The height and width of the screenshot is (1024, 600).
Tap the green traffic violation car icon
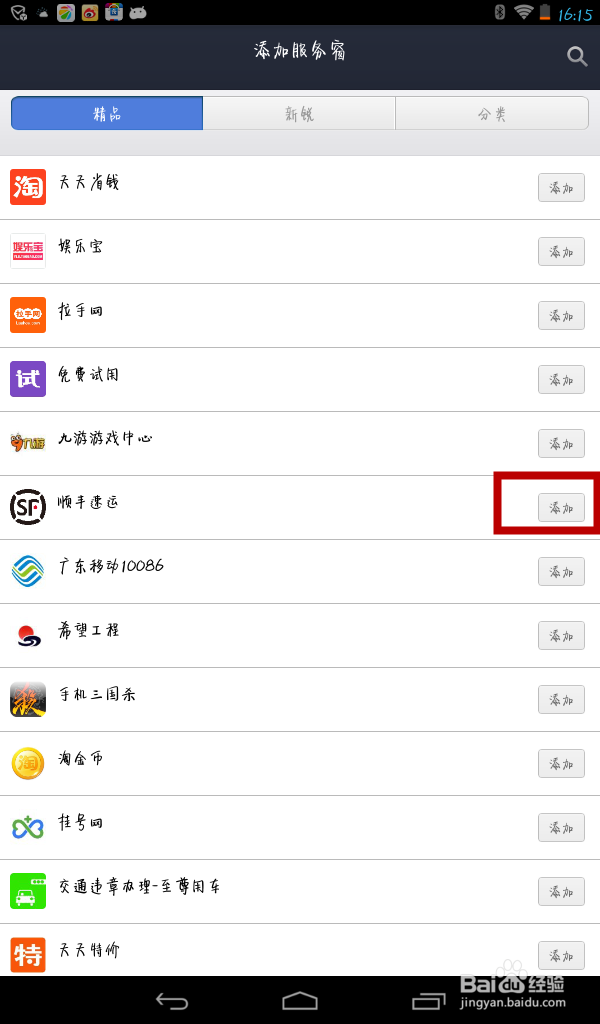(28, 891)
